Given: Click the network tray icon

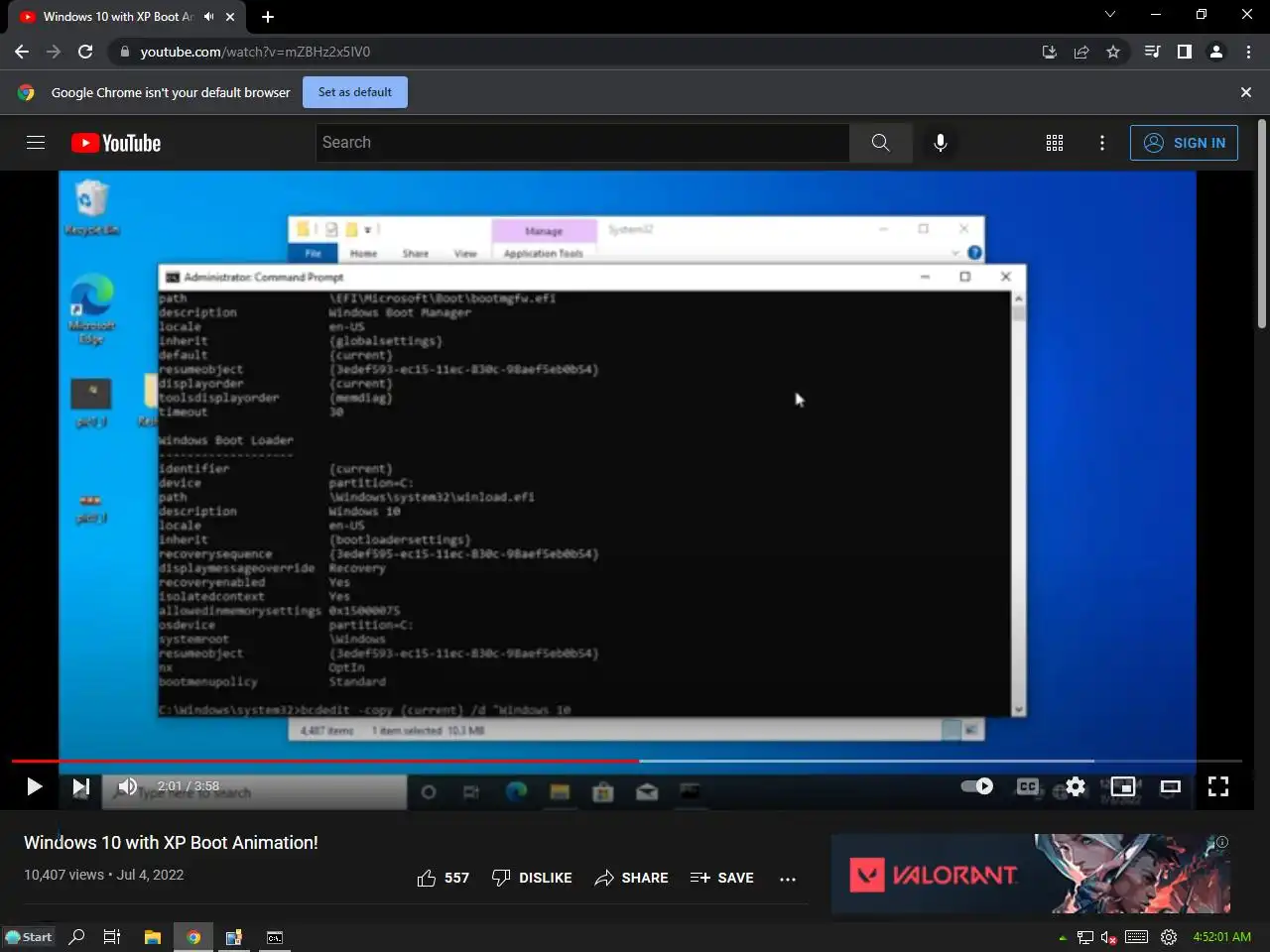Looking at the screenshot, I should (x=1085, y=937).
